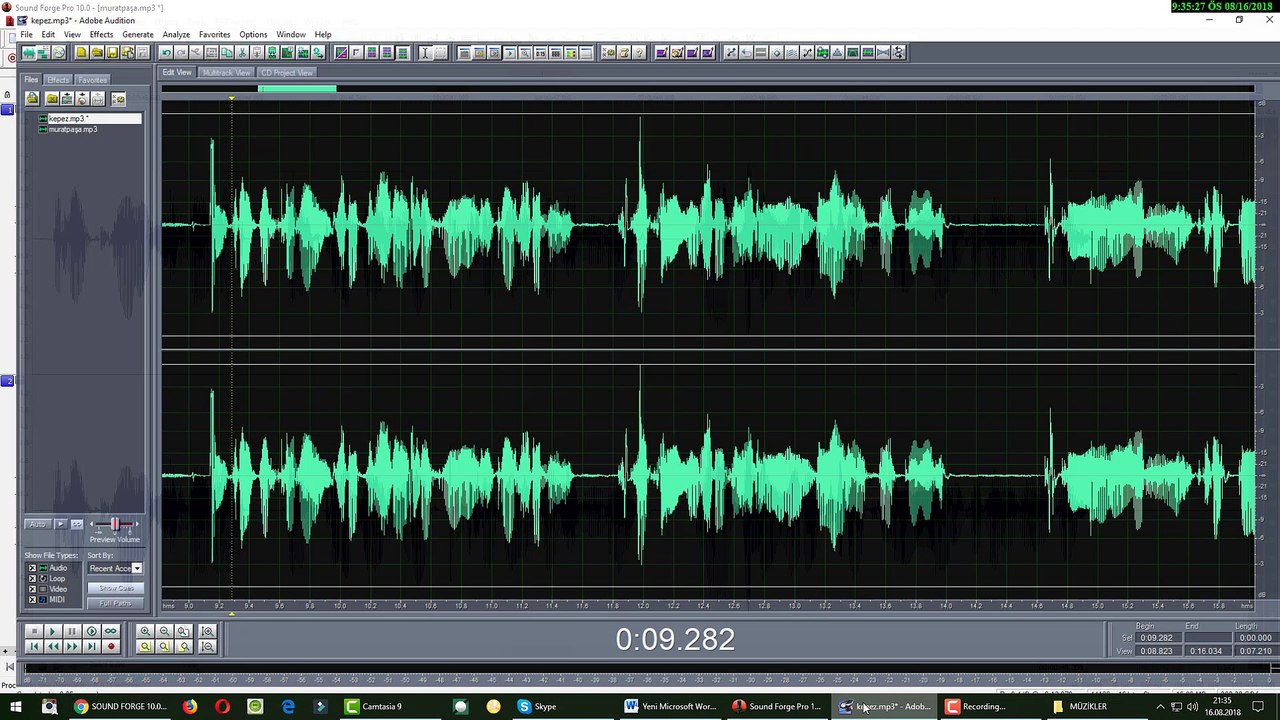This screenshot has height=720, width=1280.
Task: Open the Effects tab in side panel
Action: pyautogui.click(x=58, y=80)
